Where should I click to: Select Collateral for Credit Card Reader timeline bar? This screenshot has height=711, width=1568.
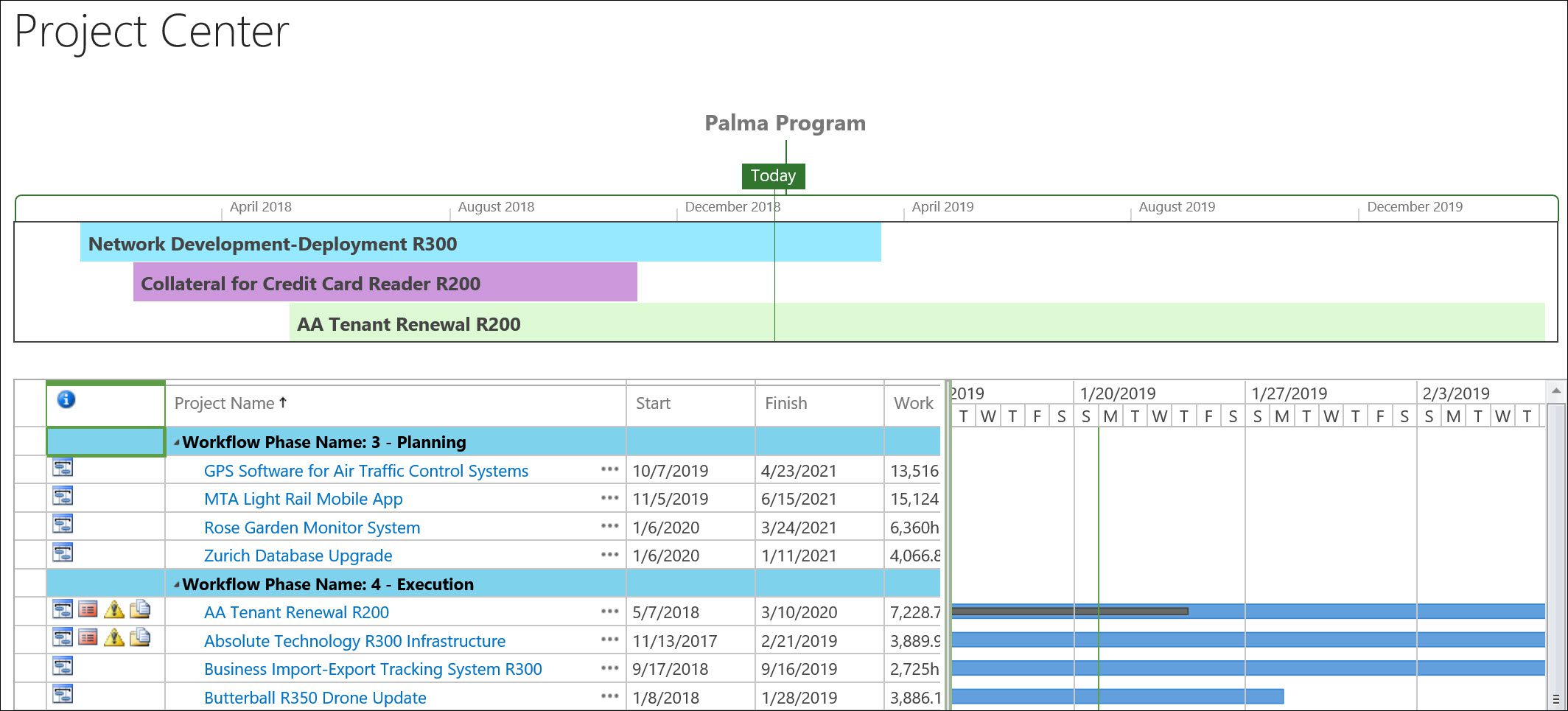click(x=385, y=282)
